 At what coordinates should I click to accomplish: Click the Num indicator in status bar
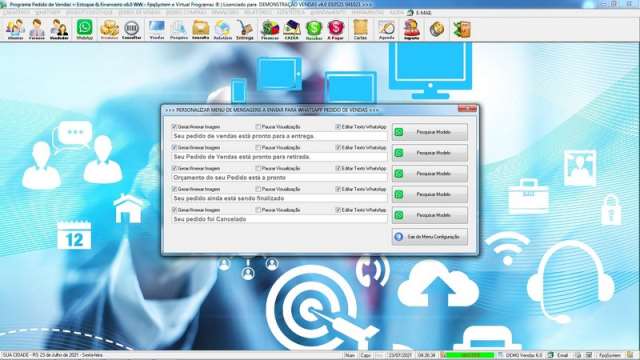(350, 356)
